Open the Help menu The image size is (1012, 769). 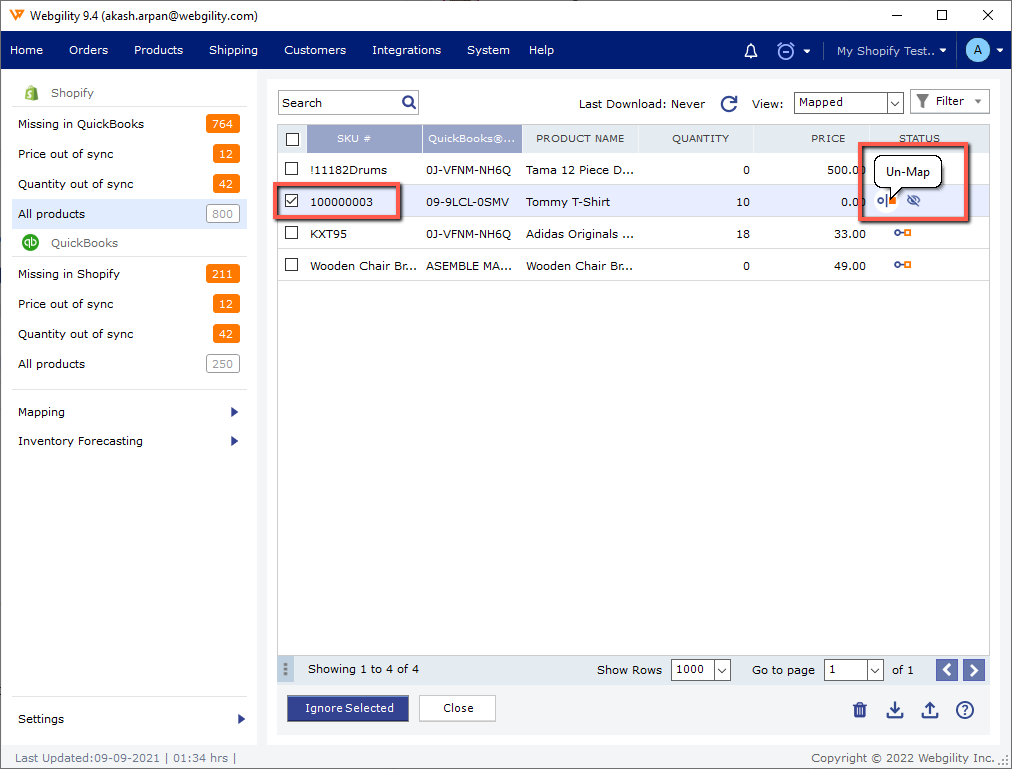click(x=541, y=50)
